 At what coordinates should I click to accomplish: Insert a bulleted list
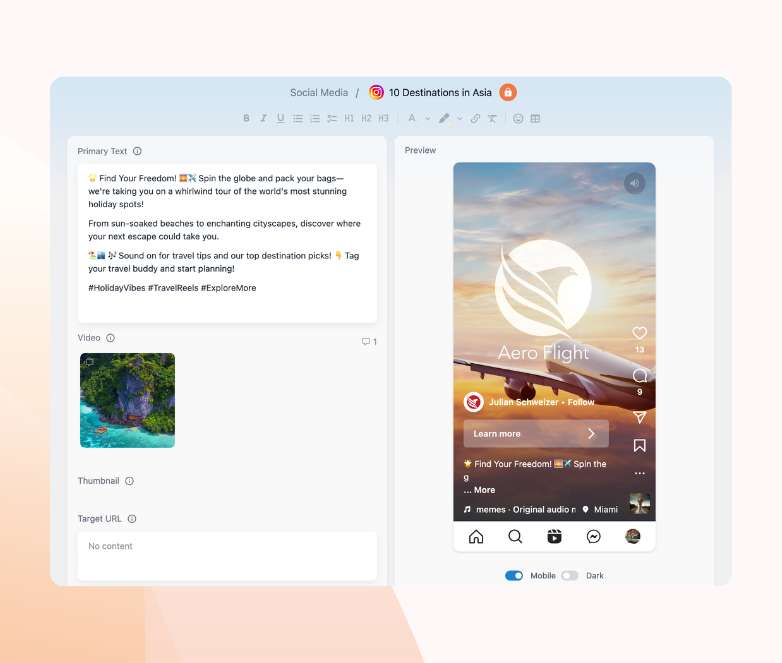(x=298, y=118)
